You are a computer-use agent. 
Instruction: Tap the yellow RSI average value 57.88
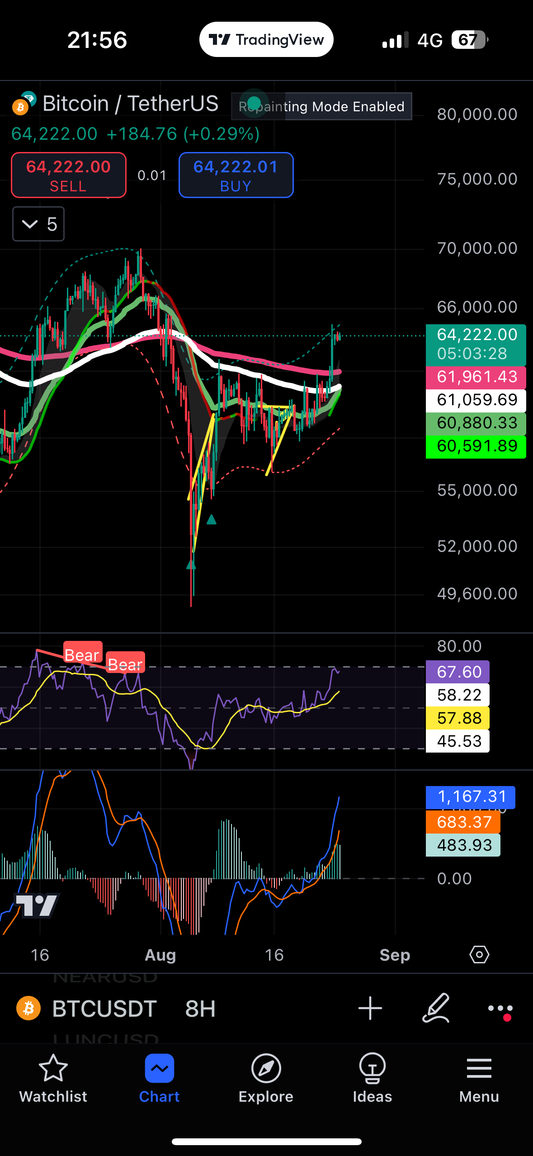point(458,717)
